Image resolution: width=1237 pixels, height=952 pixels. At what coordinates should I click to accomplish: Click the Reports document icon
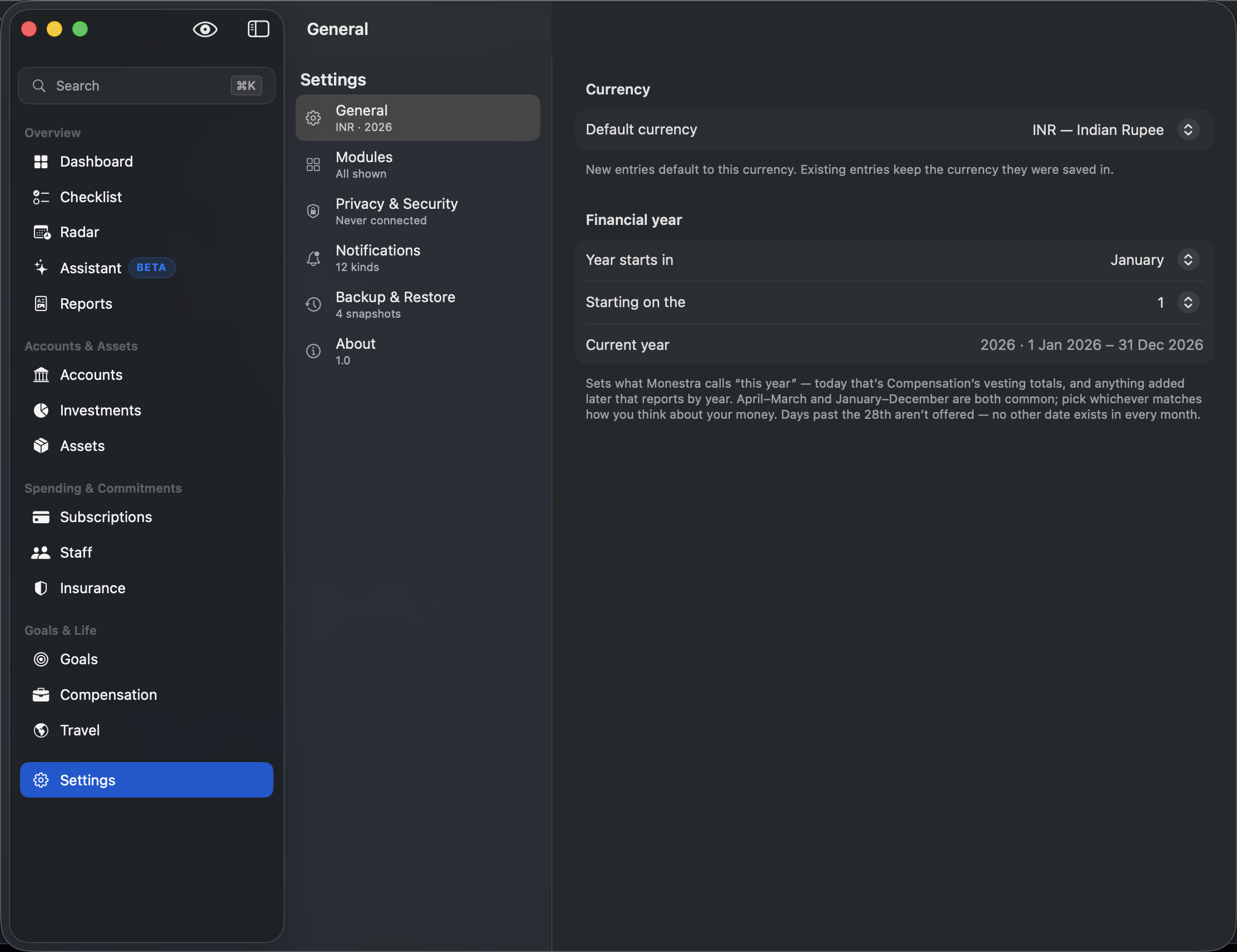click(41, 304)
